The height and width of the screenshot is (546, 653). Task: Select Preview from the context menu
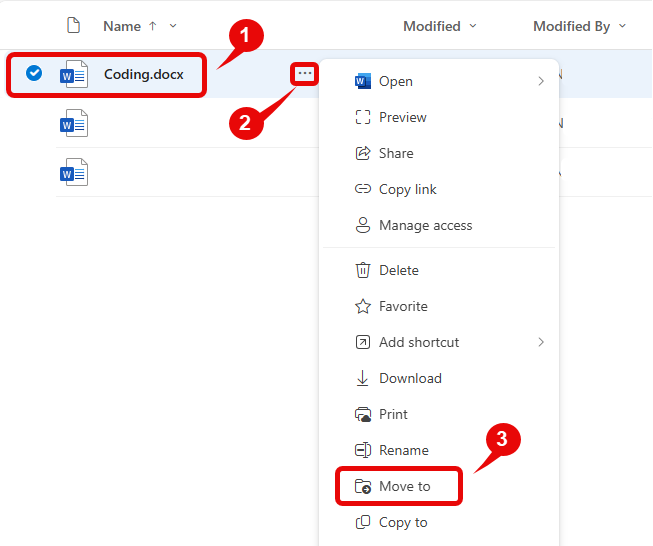[x=402, y=117]
